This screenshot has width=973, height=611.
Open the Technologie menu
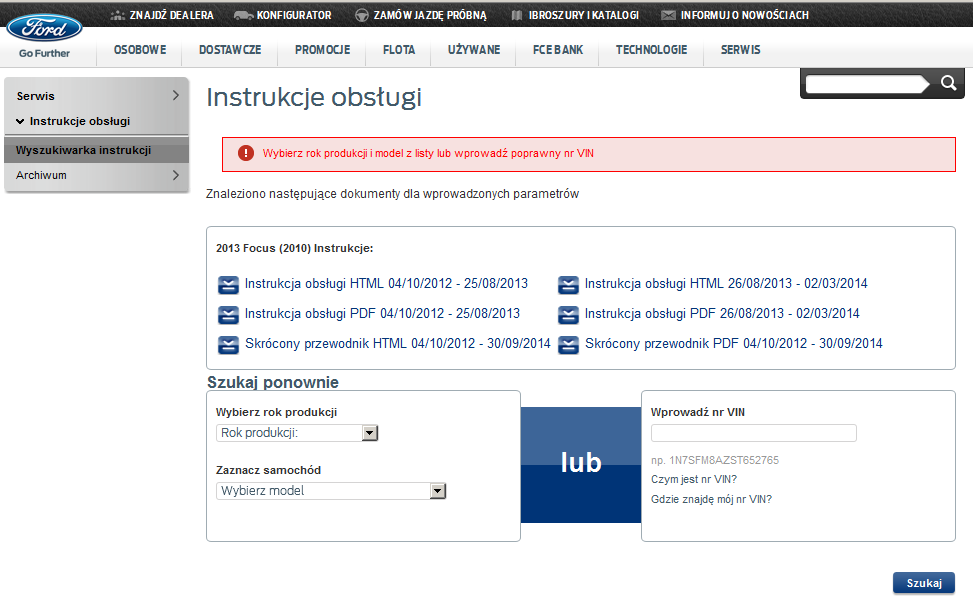652,50
